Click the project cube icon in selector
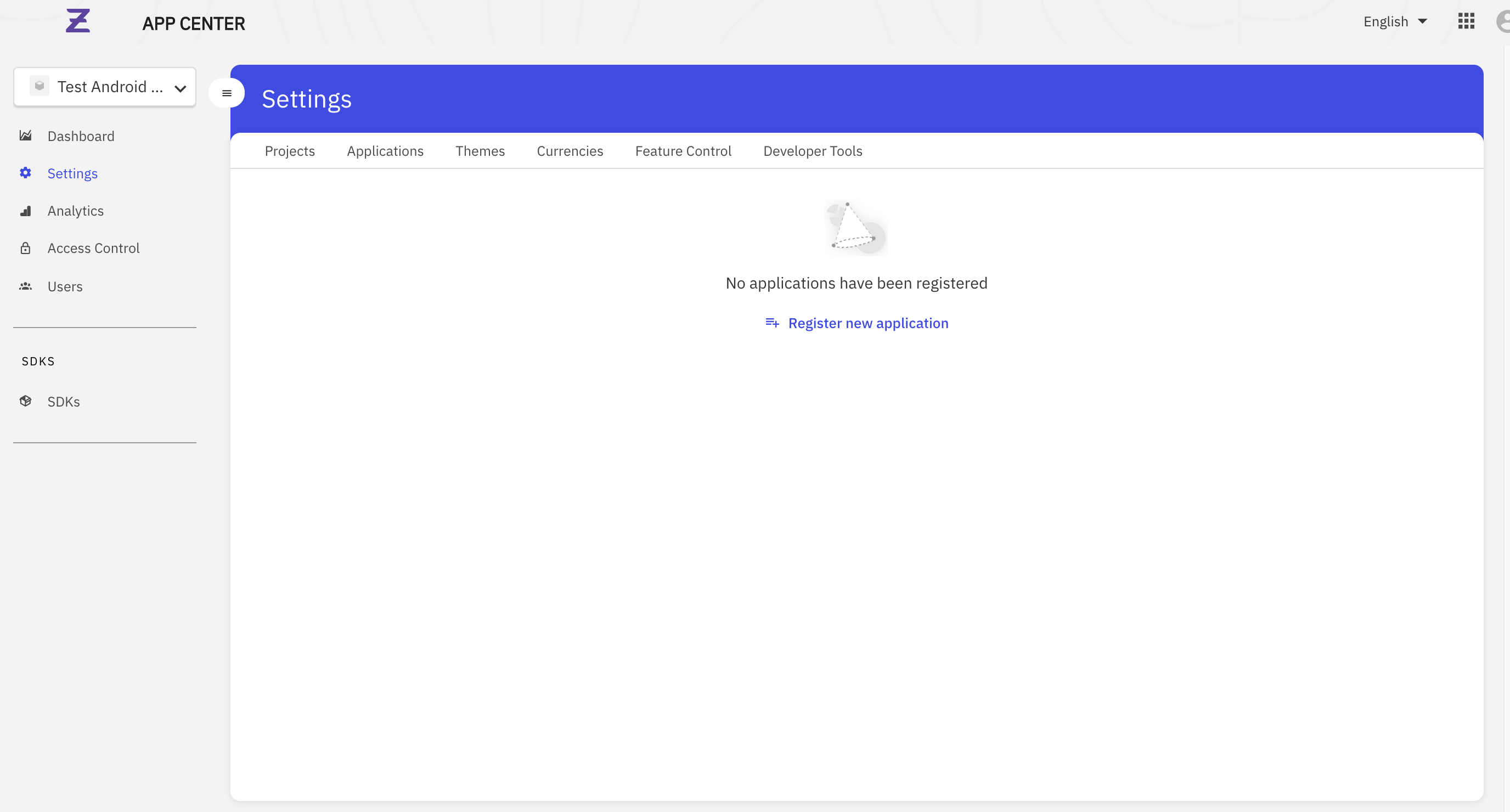 point(40,86)
